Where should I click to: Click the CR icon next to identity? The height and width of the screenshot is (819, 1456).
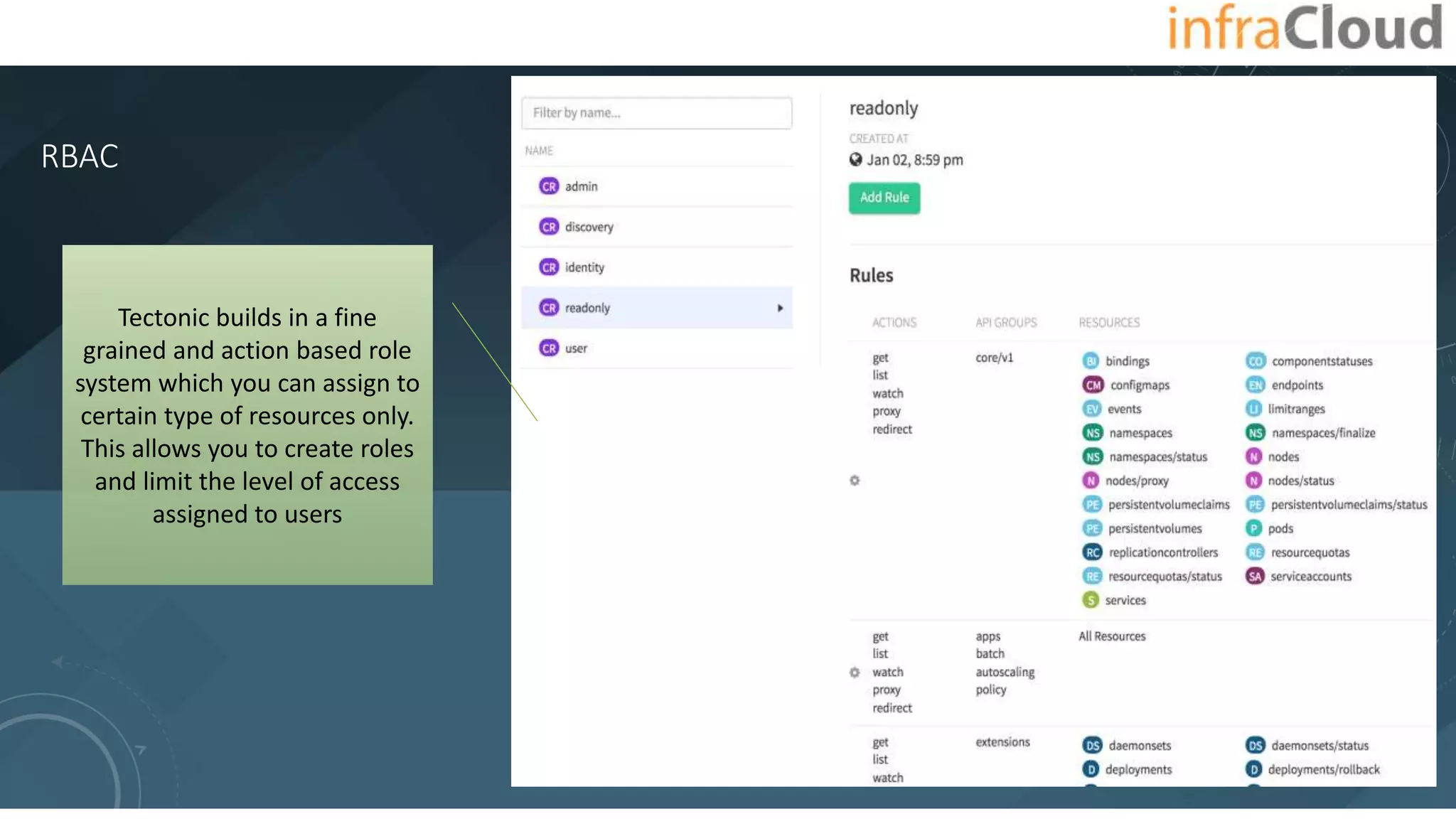click(x=549, y=267)
